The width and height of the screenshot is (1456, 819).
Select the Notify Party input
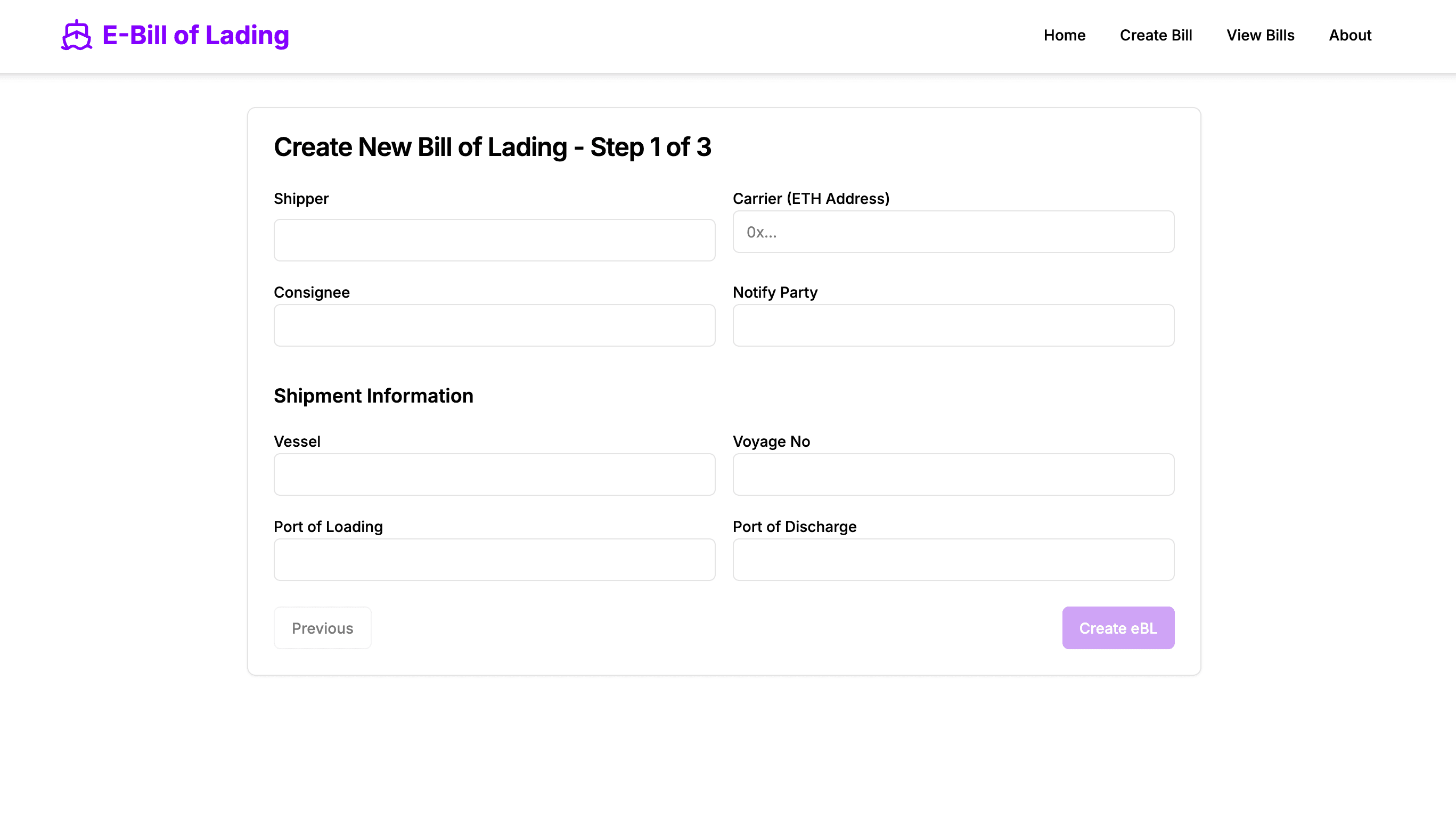[x=953, y=325]
